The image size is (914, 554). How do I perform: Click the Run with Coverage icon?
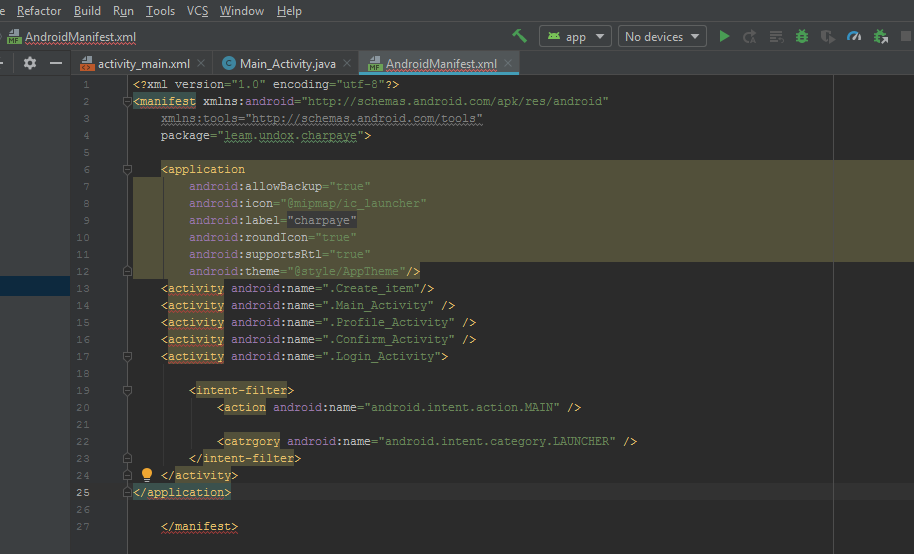(827, 36)
